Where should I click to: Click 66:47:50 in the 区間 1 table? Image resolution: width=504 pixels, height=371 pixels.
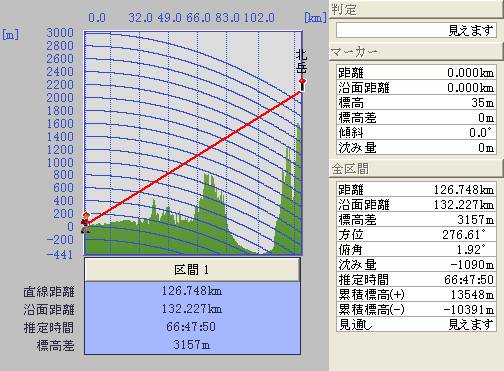click(191, 326)
